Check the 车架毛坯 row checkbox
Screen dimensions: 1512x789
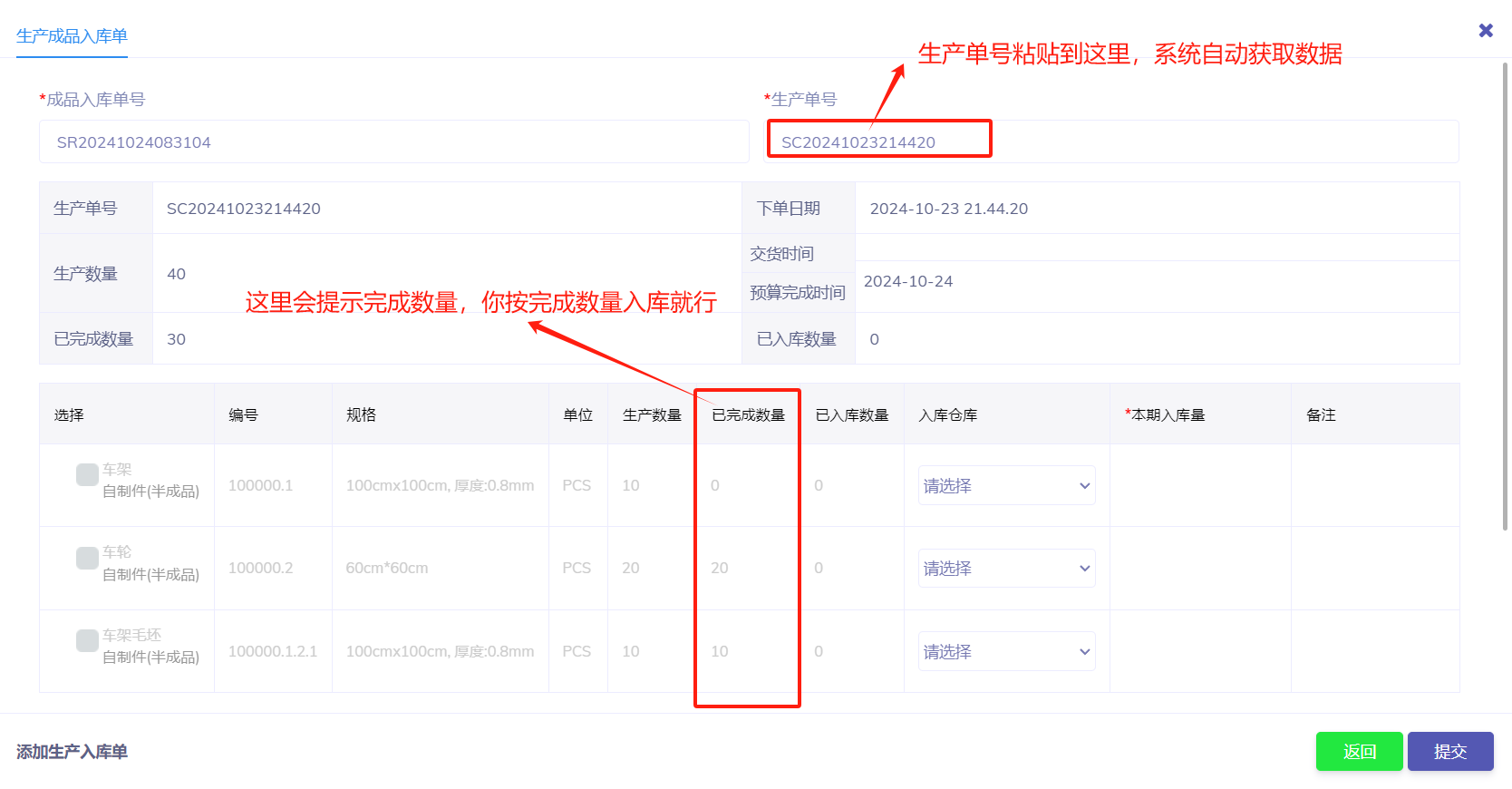click(87, 640)
